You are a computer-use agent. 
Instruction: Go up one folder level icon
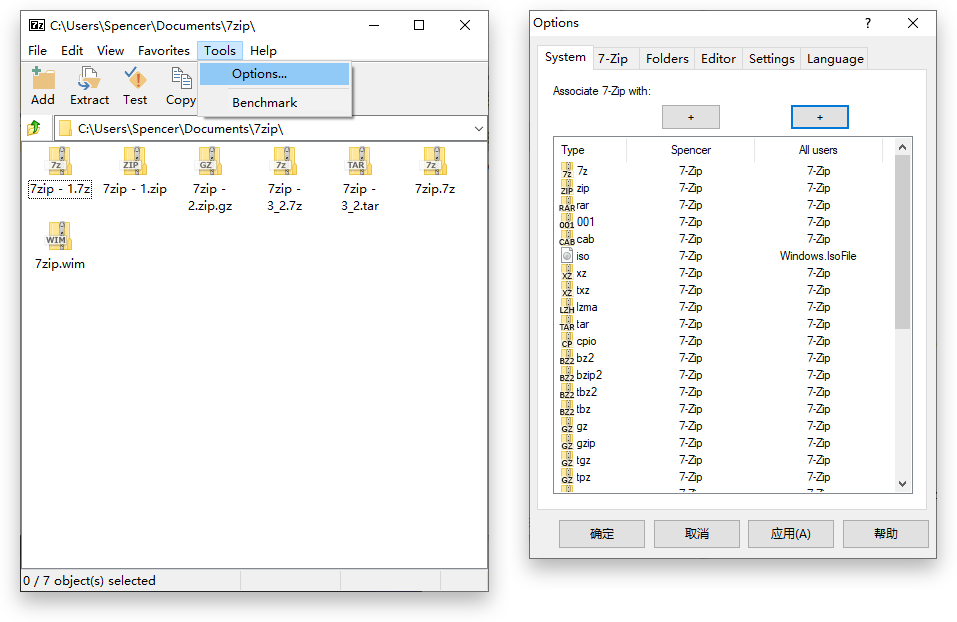point(34,128)
